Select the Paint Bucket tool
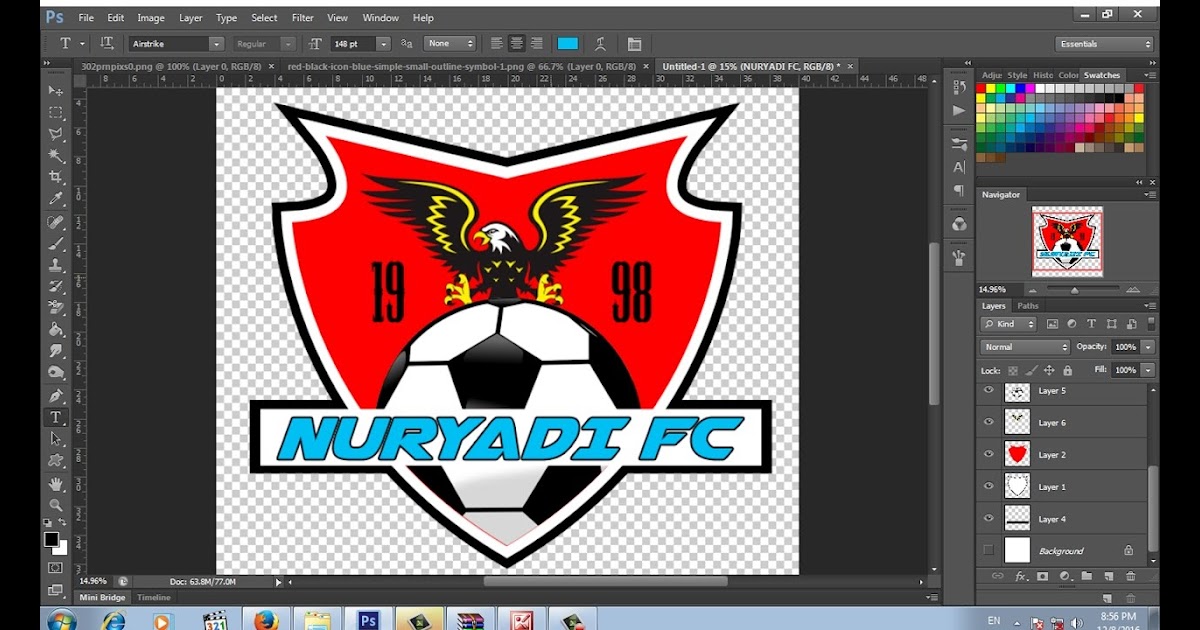Image resolution: width=1200 pixels, height=630 pixels. [56, 330]
